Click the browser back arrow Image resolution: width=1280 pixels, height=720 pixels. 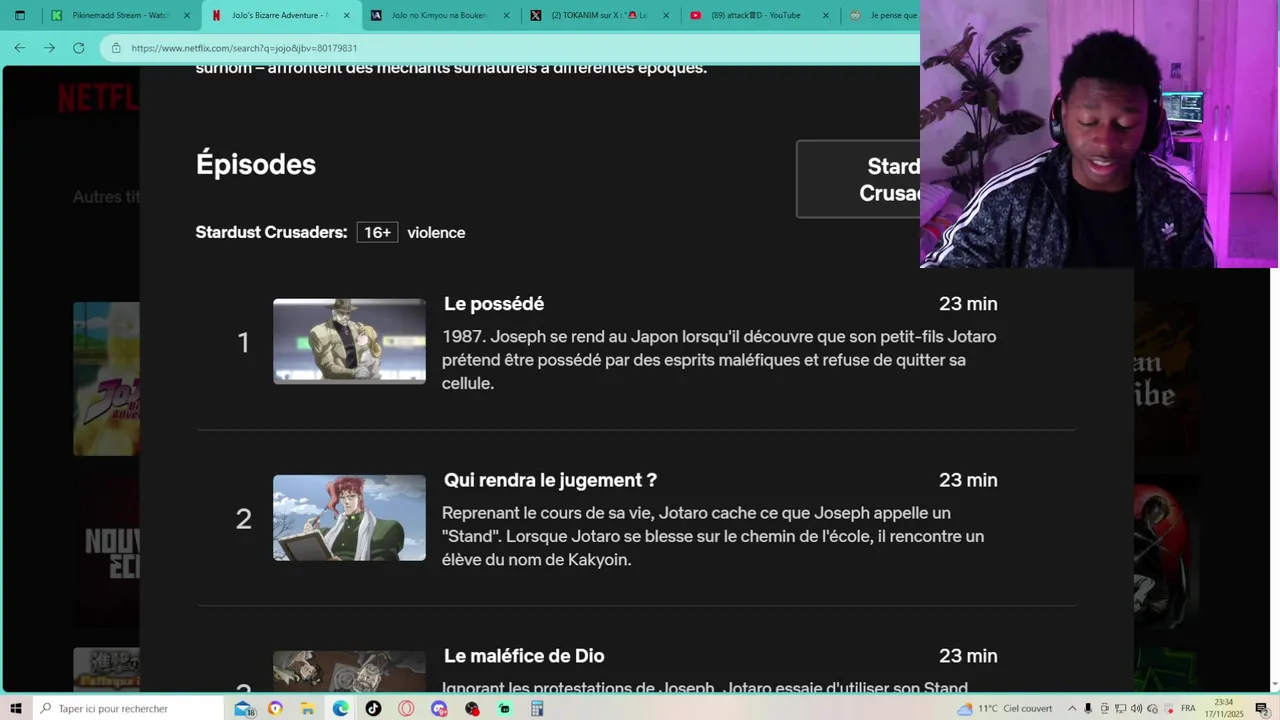(x=20, y=48)
